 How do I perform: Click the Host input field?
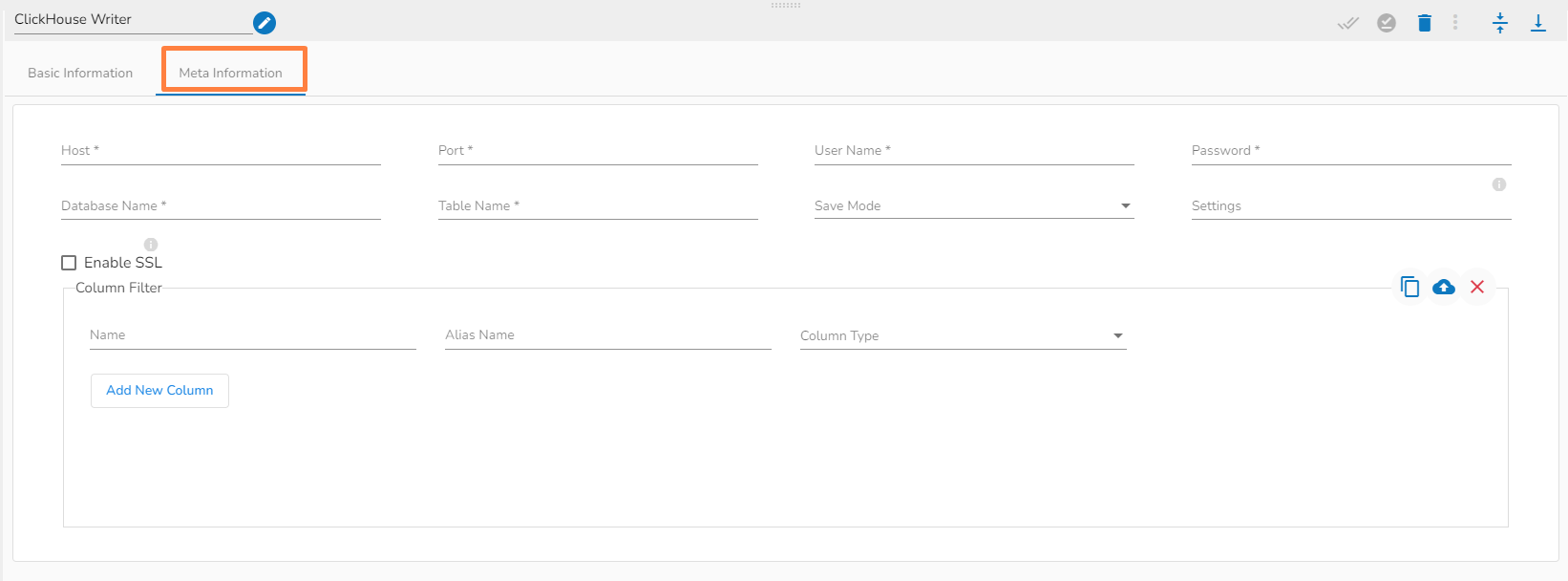click(x=221, y=151)
